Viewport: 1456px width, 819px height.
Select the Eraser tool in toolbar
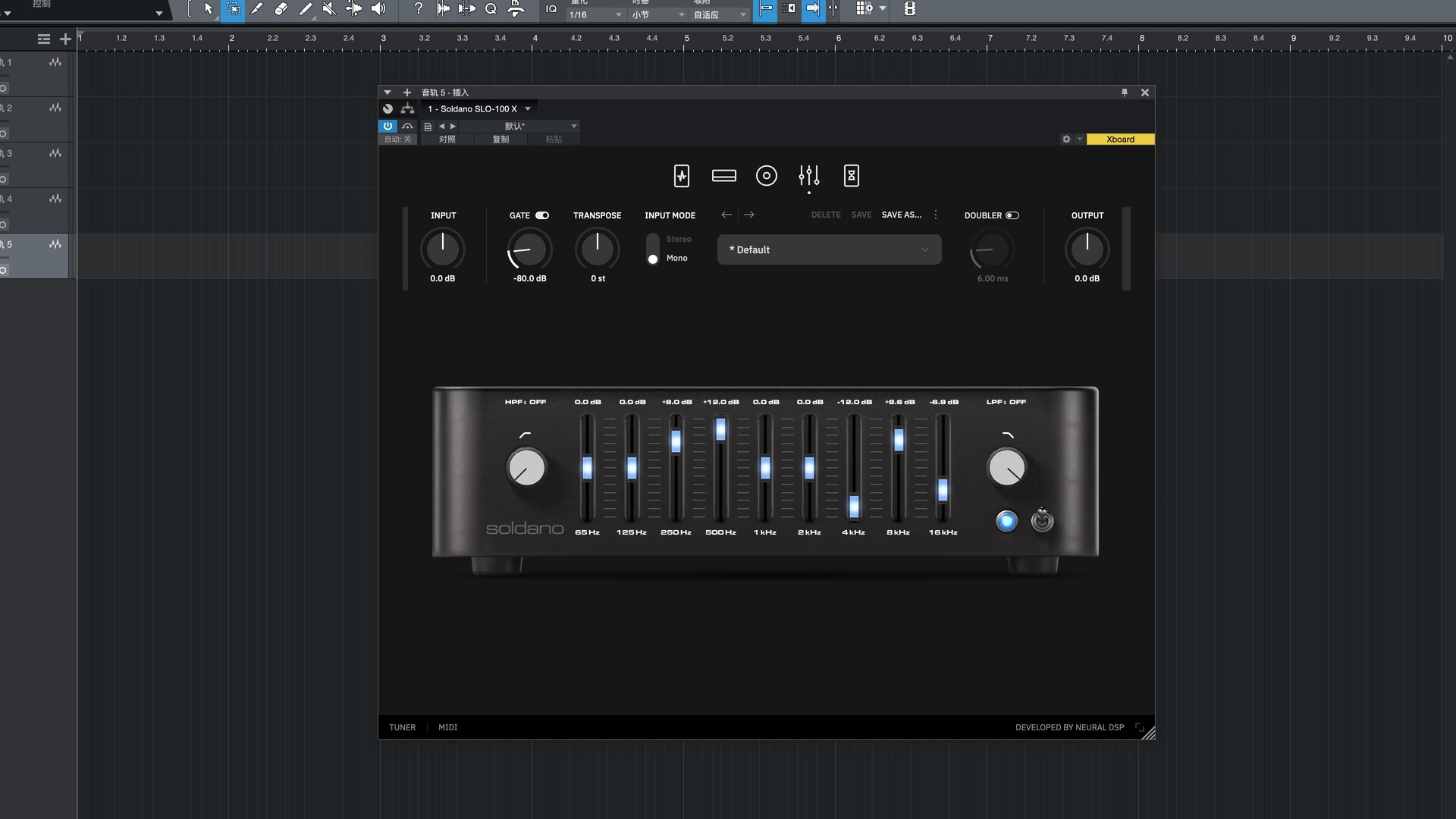tap(281, 9)
